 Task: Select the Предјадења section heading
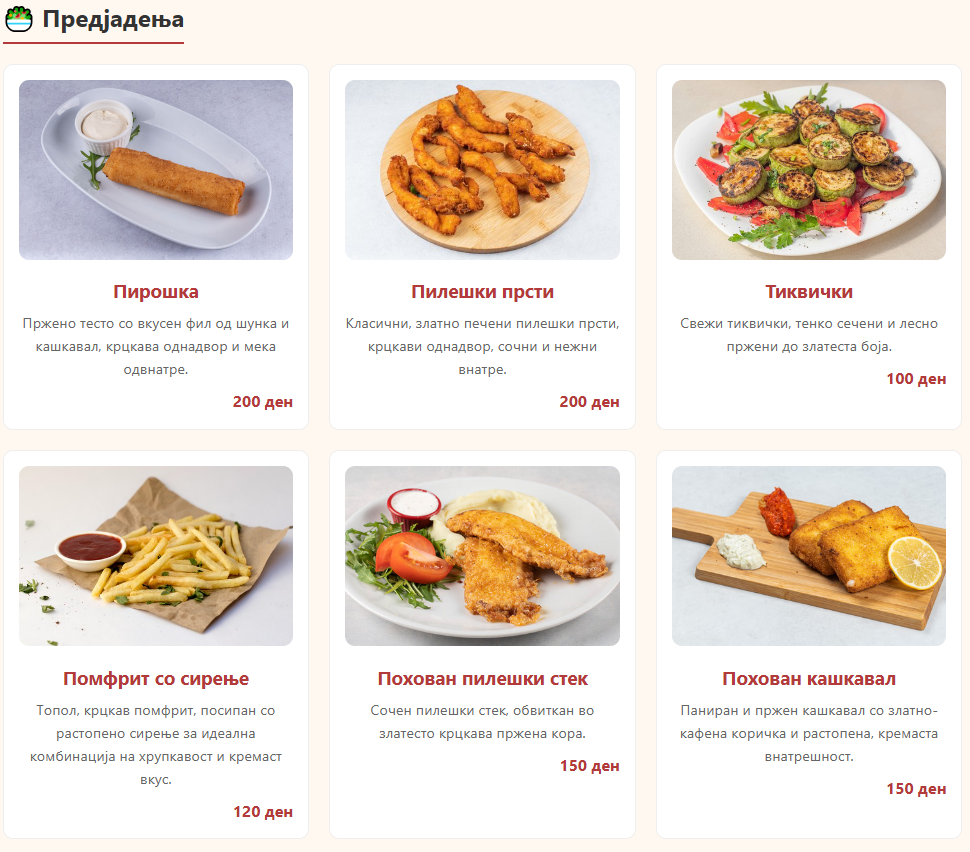(x=113, y=19)
